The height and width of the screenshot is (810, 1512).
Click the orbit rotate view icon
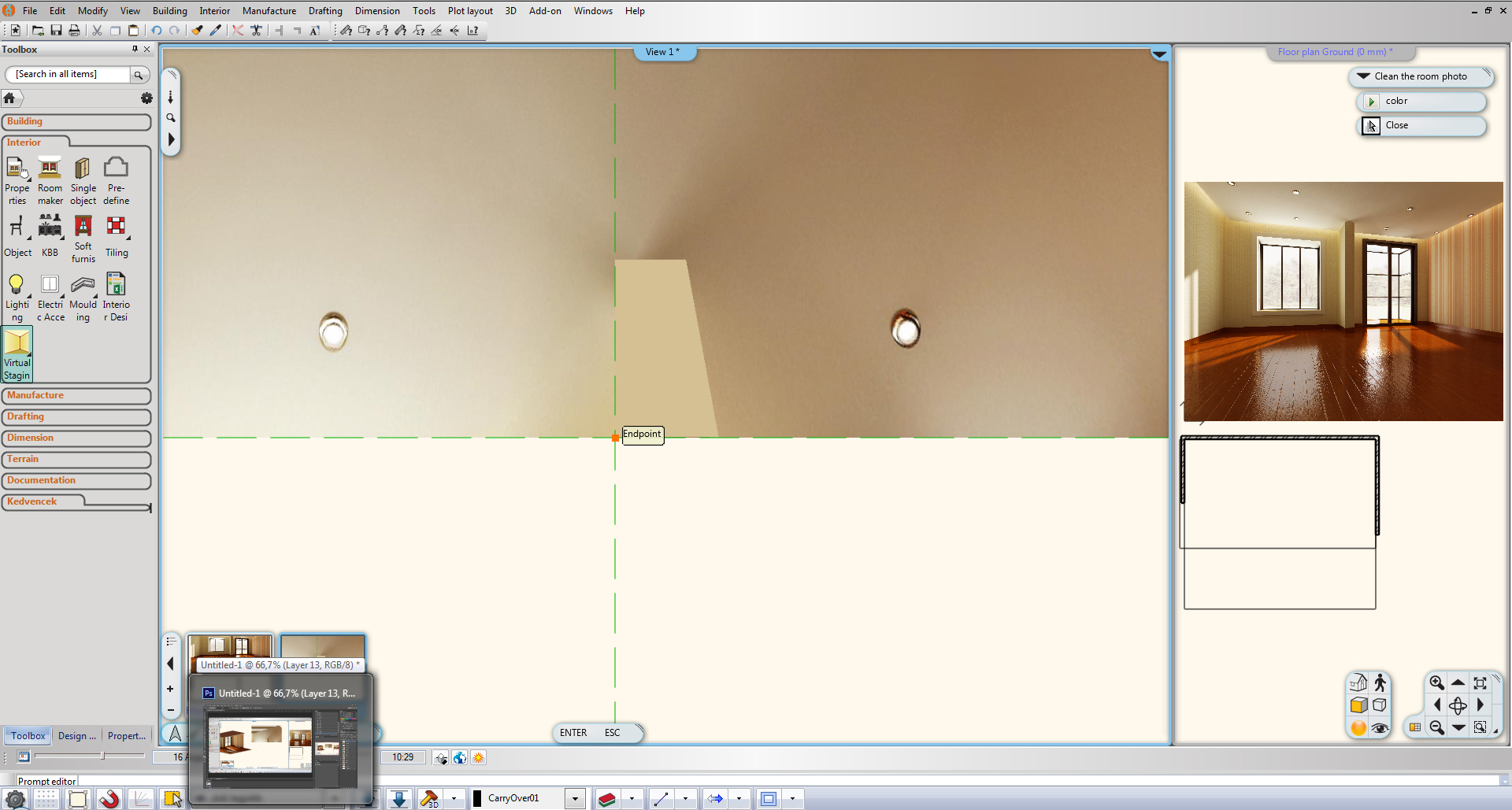(1458, 705)
